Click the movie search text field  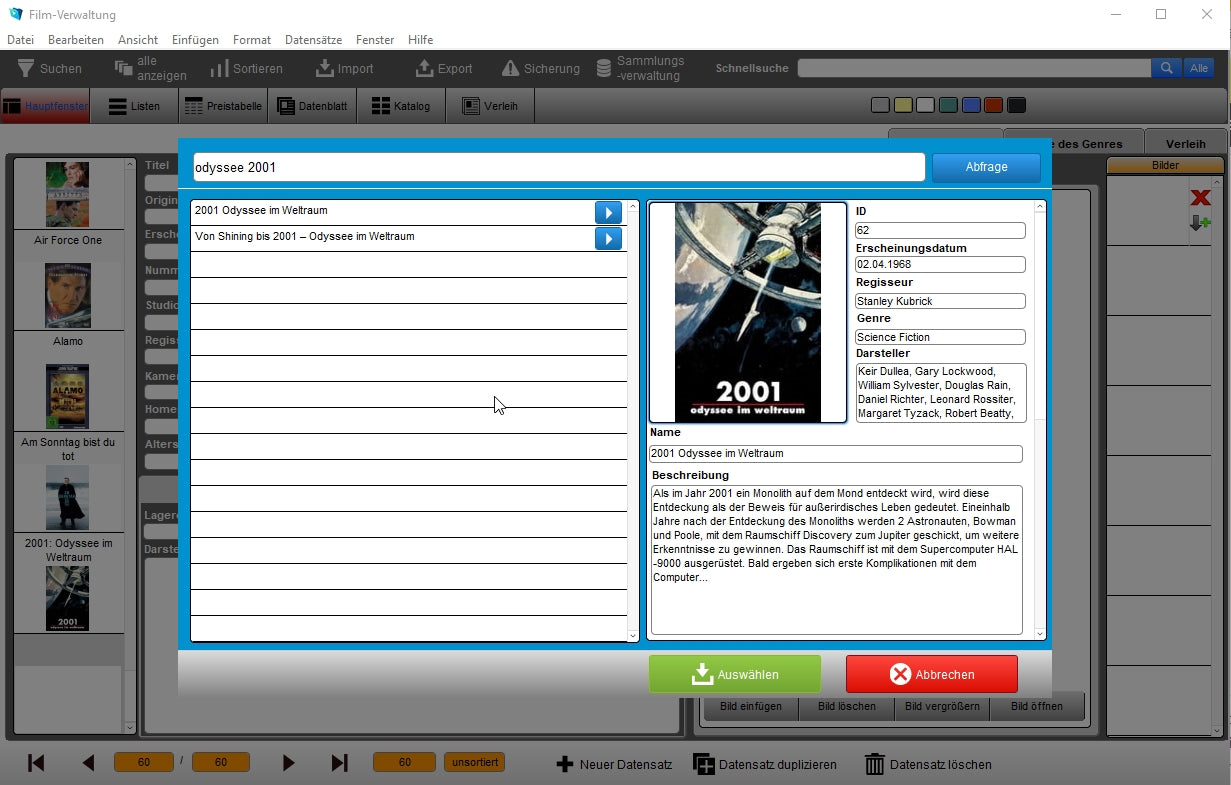(558, 167)
